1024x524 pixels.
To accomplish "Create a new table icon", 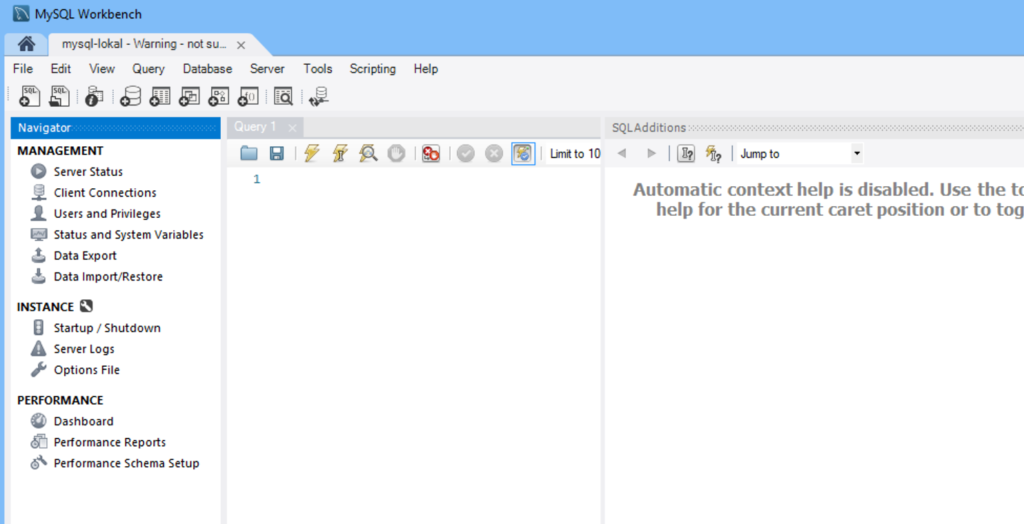I will [x=160, y=96].
